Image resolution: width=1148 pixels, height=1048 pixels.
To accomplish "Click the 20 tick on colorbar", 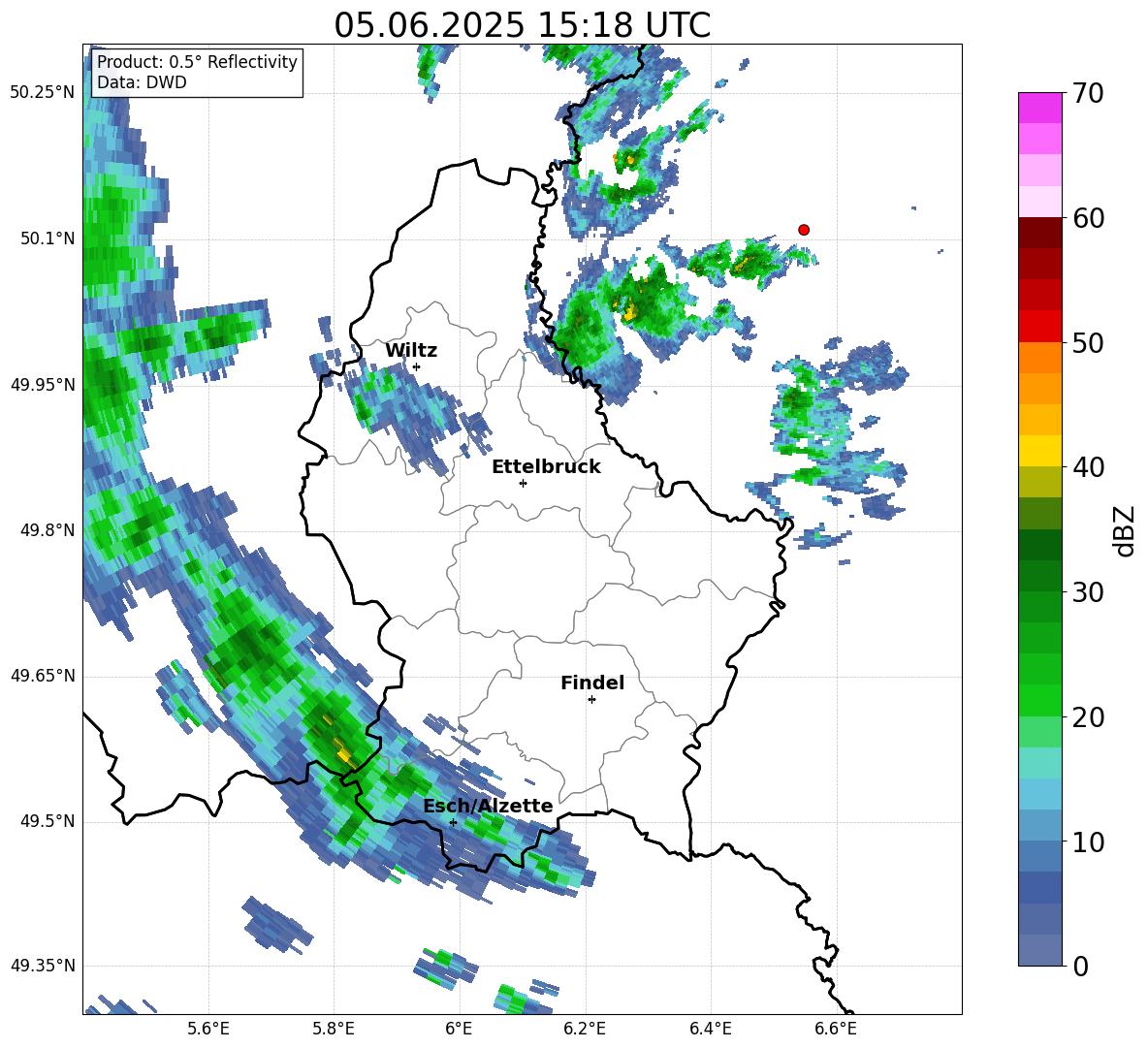I will [1088, 717].
